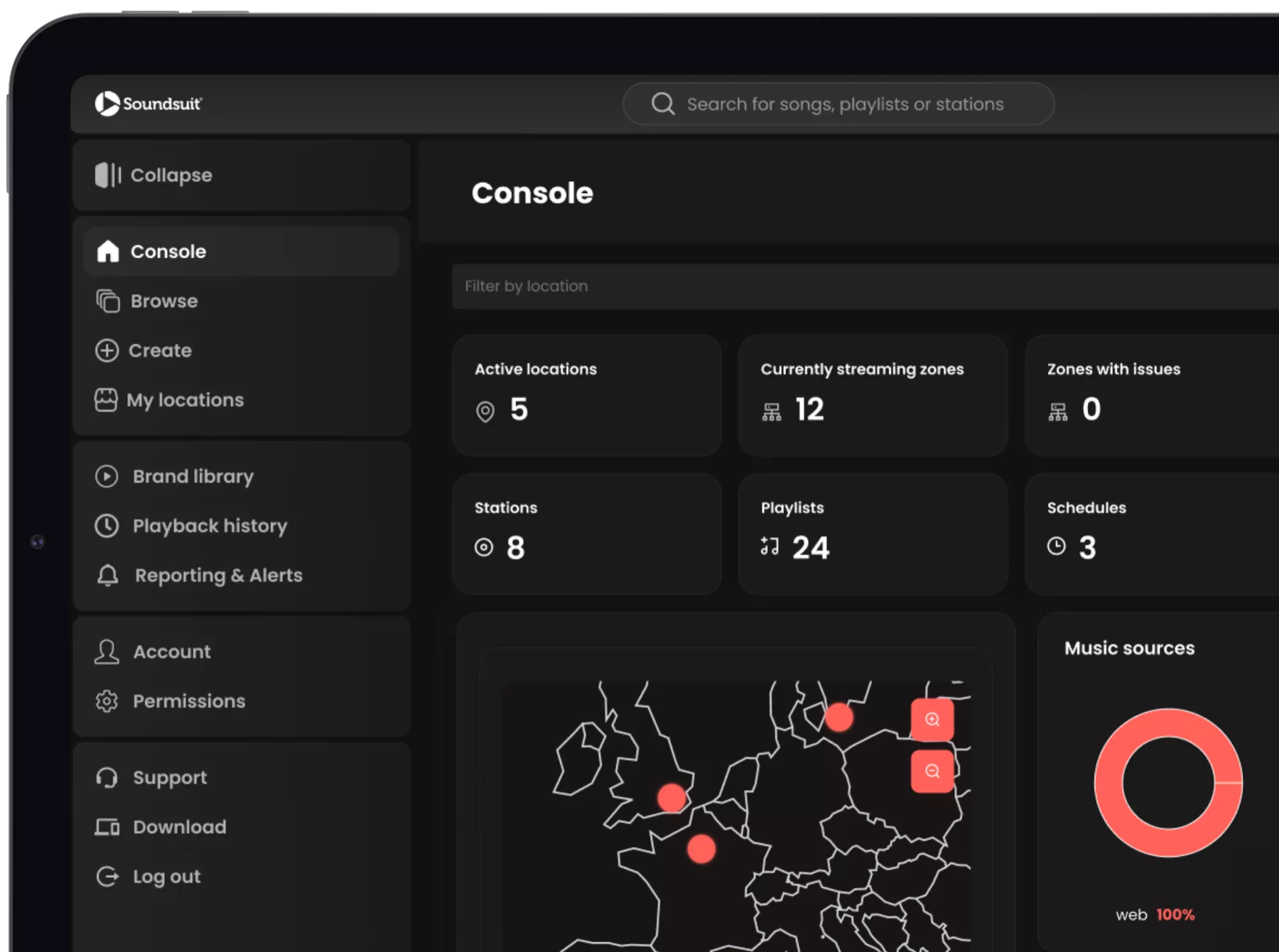Click the Account person icon

click(x=107, y=651)
